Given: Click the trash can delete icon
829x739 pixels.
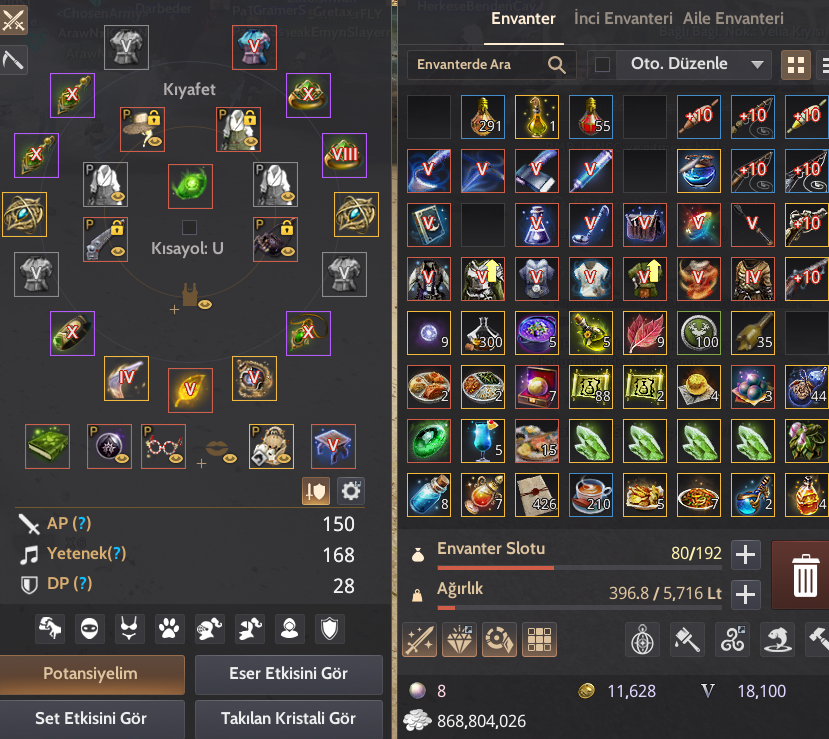Looking at the screenshot, I should click(x=805, y=575).
